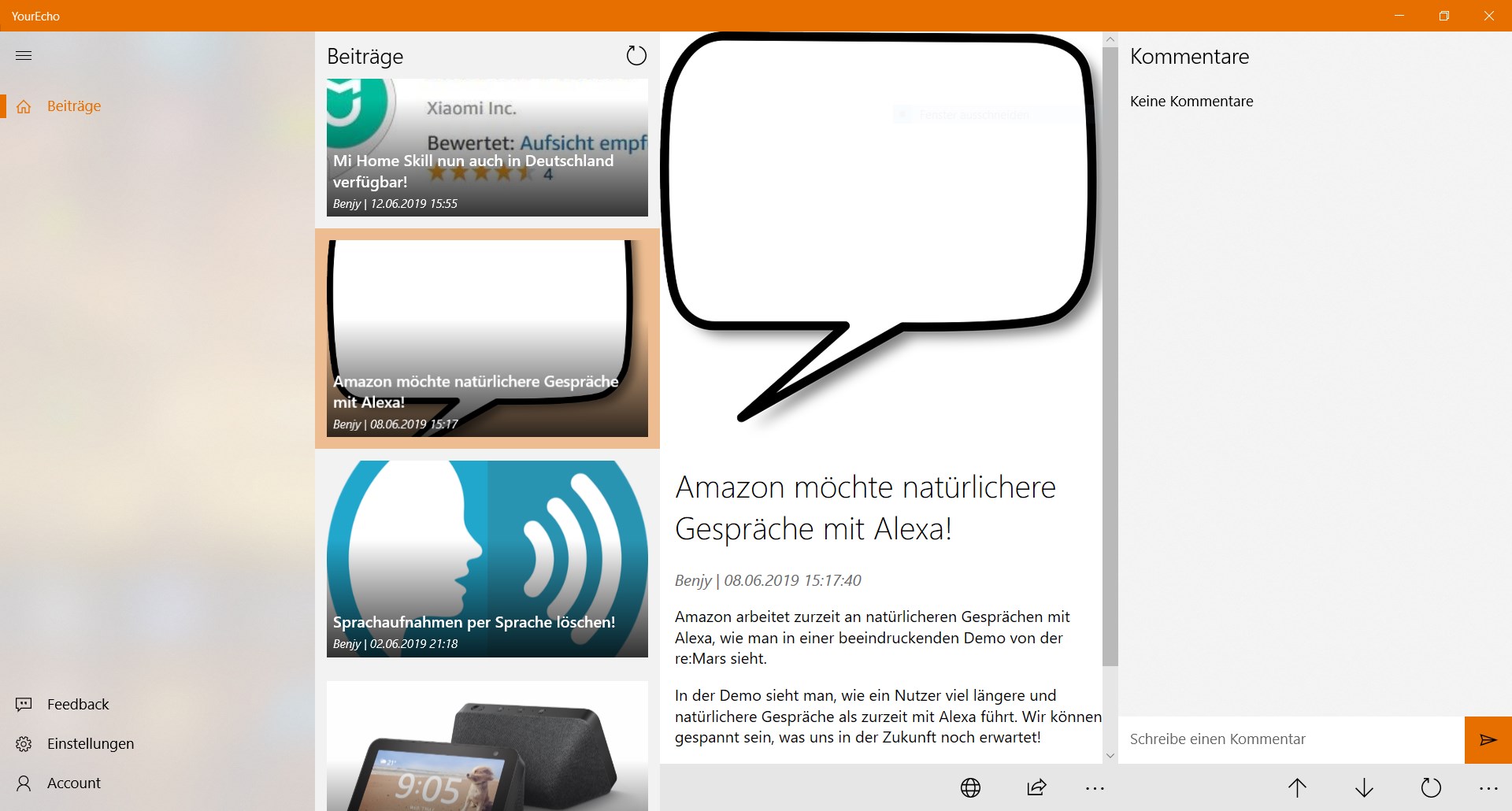This screenshot has height=811, width=1512.
Task: Click the author line Benjy 08.06.2019 15:17:40
Action: [x=768, y=580]
